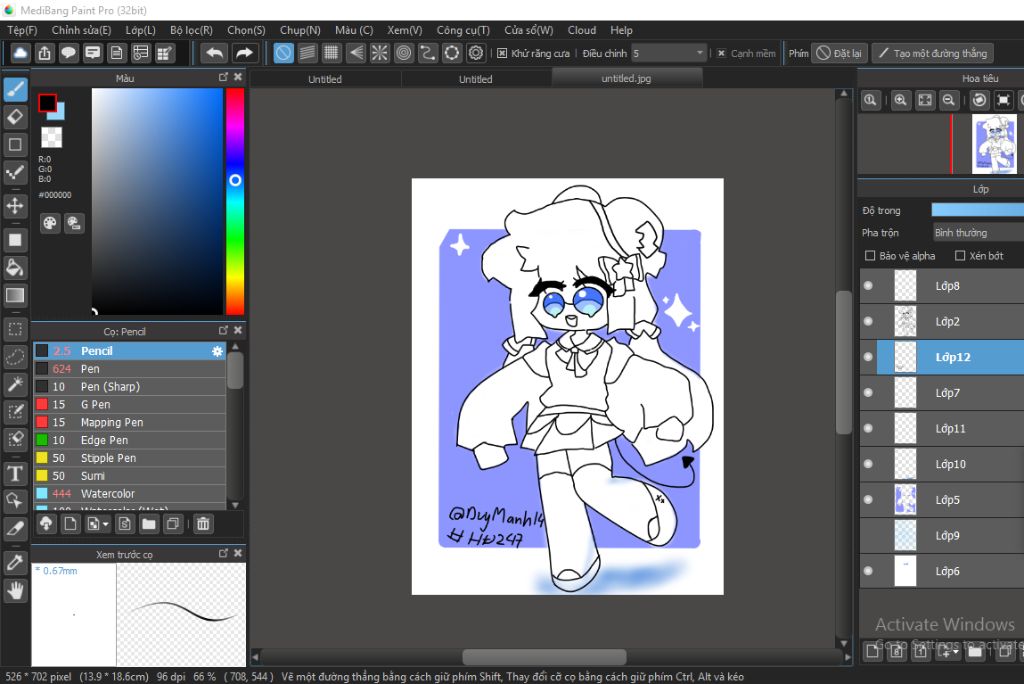Select the Hand tool

point(16,591)
